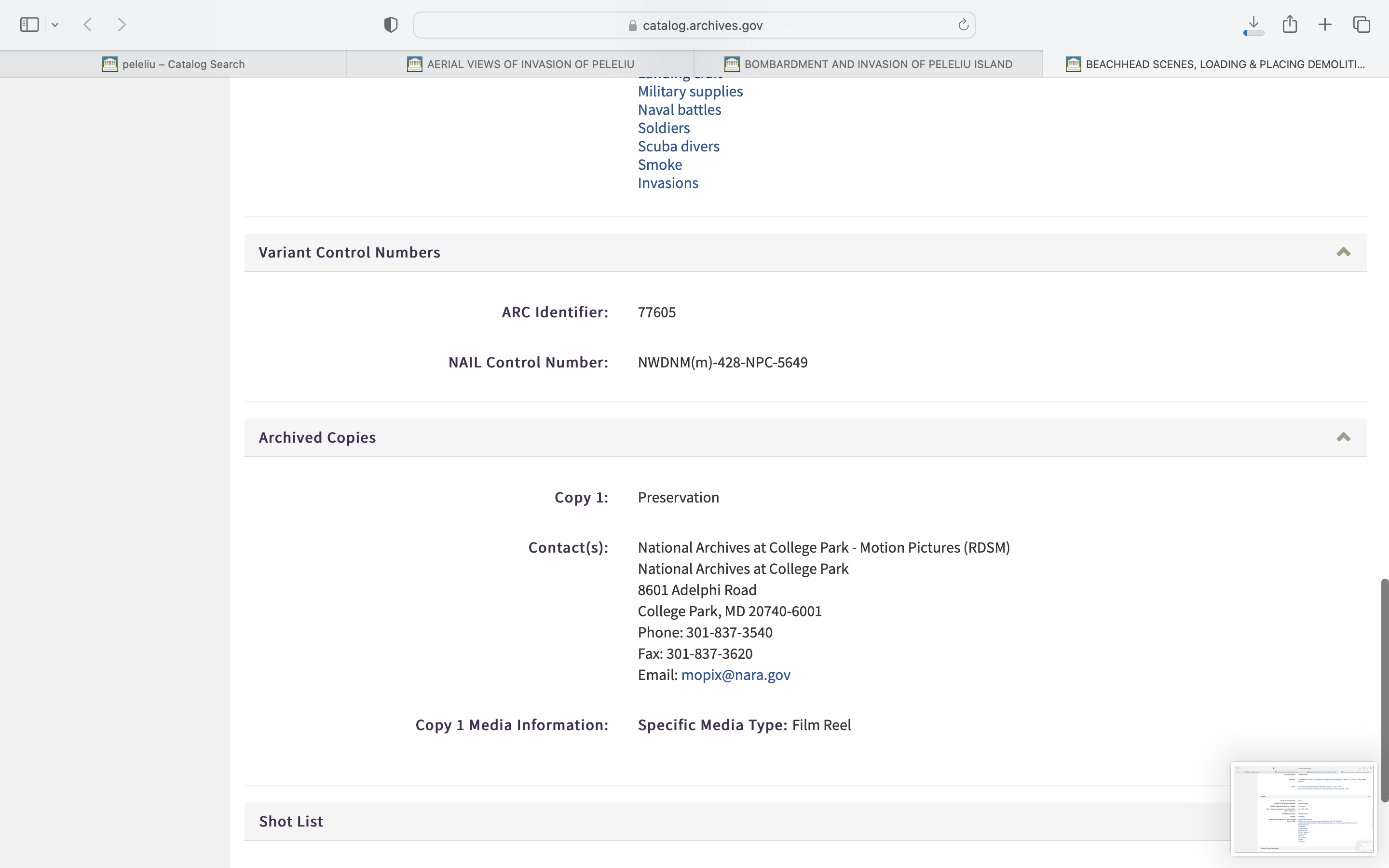Open a new tab with plus icon

click(1325, 25)
